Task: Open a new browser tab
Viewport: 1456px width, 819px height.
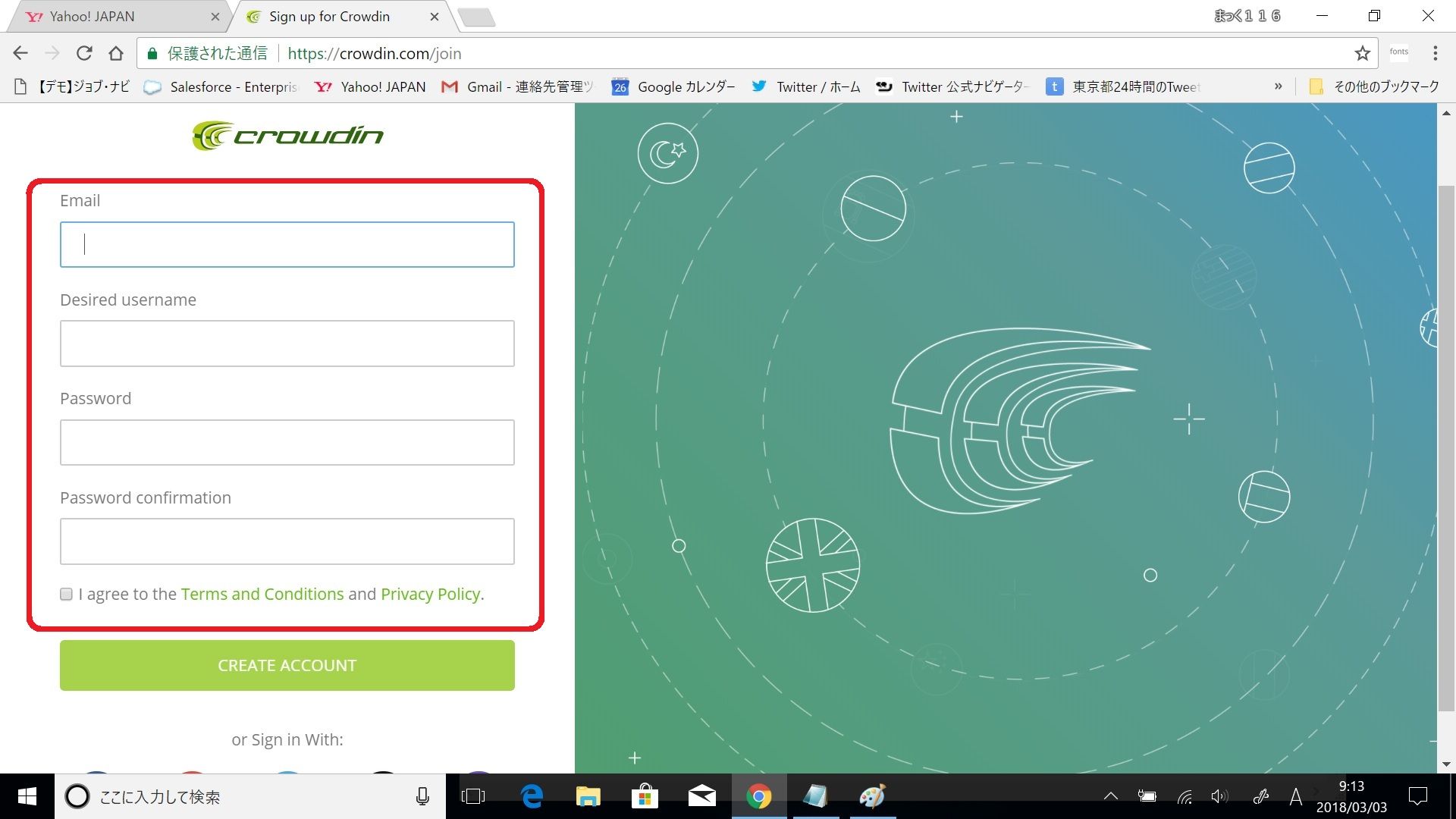Action: point(477,17)
